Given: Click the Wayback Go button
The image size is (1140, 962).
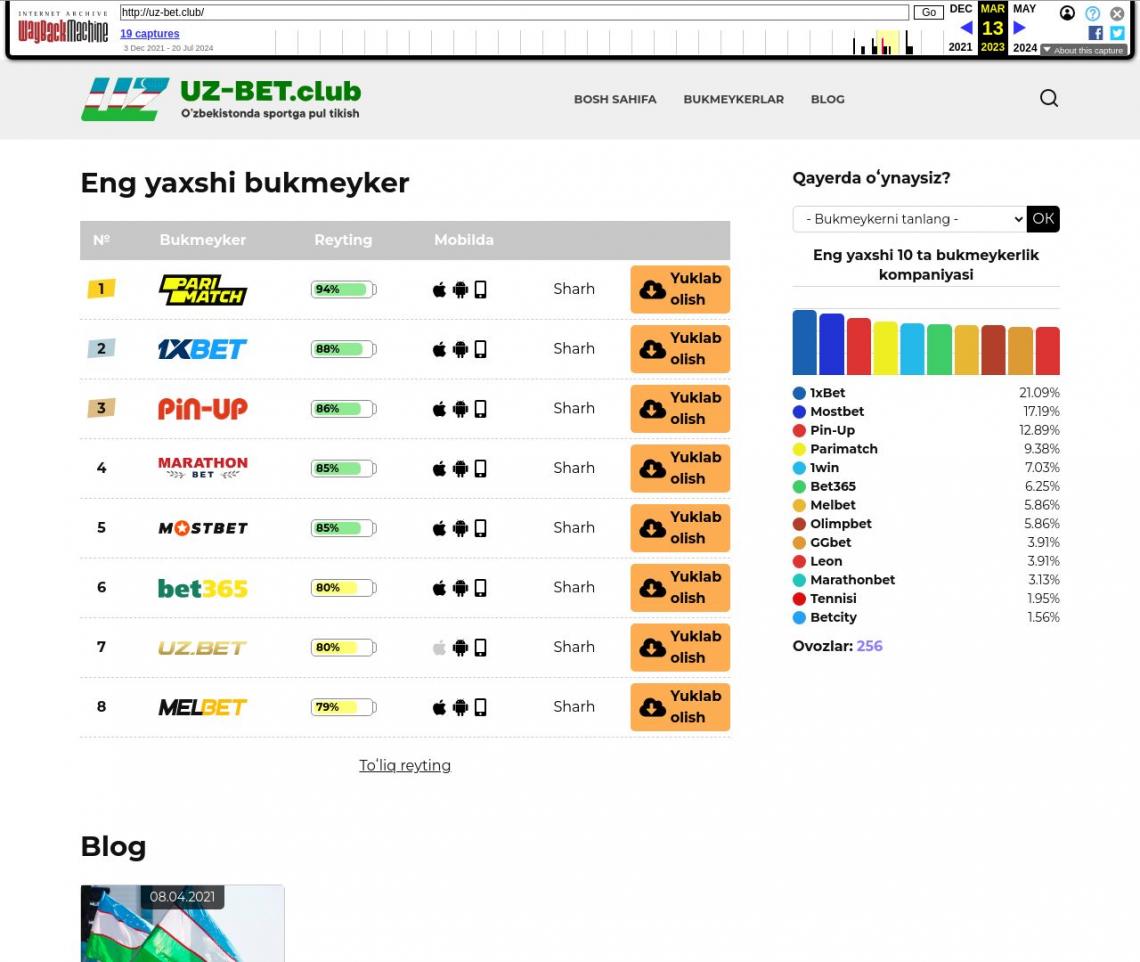Looking at the screenshot, I should [x=928, y=12].
